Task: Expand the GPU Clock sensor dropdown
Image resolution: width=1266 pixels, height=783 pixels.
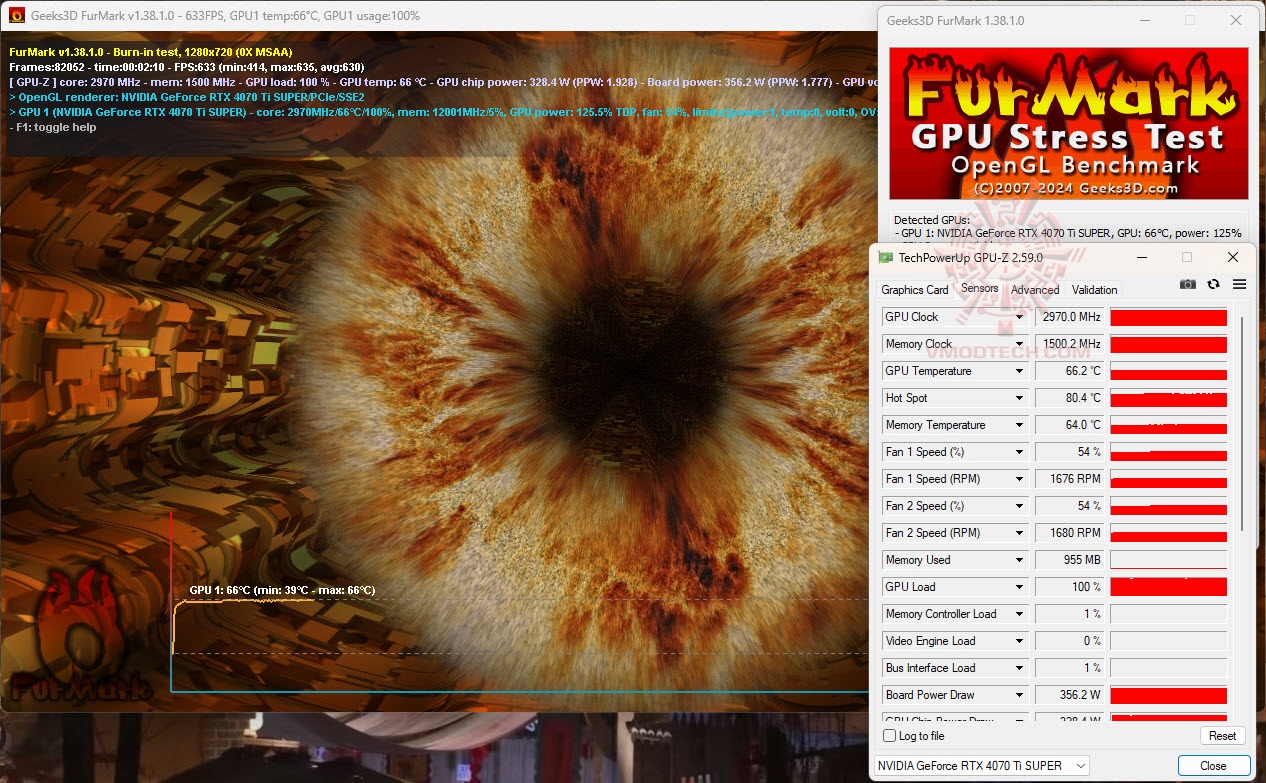Action: pyautogui.click(x=1019, y=317)
